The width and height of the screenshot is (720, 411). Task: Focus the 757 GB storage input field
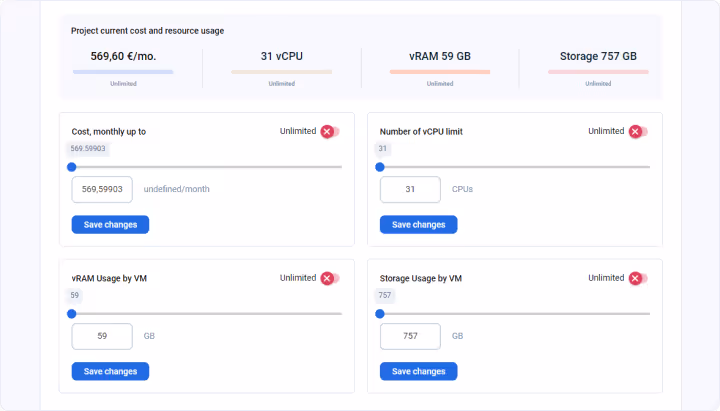click(410, 336)
